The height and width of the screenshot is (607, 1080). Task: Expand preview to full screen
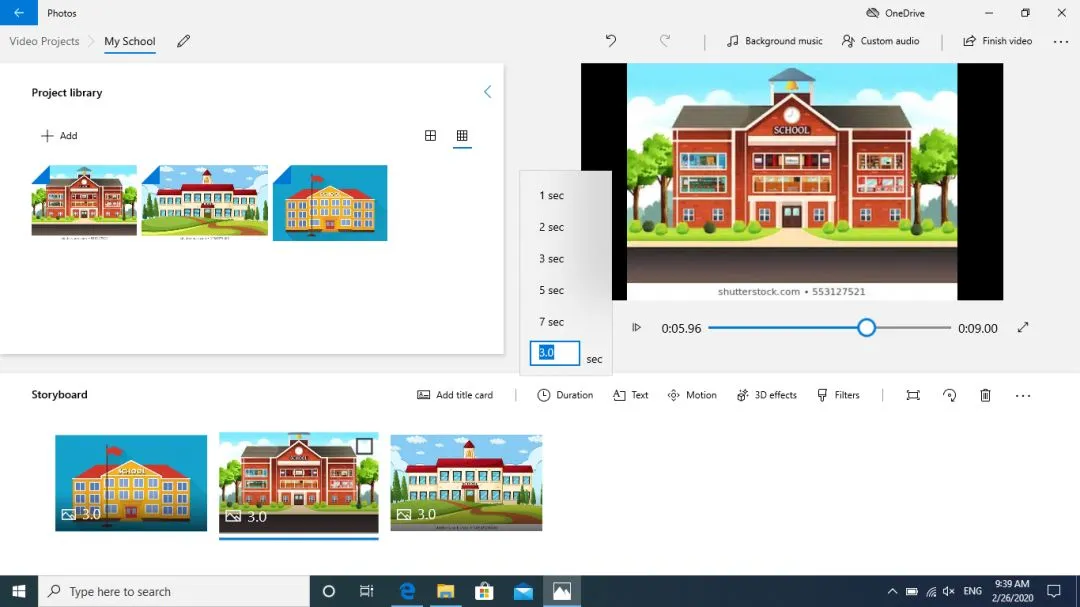point(1023,327)
